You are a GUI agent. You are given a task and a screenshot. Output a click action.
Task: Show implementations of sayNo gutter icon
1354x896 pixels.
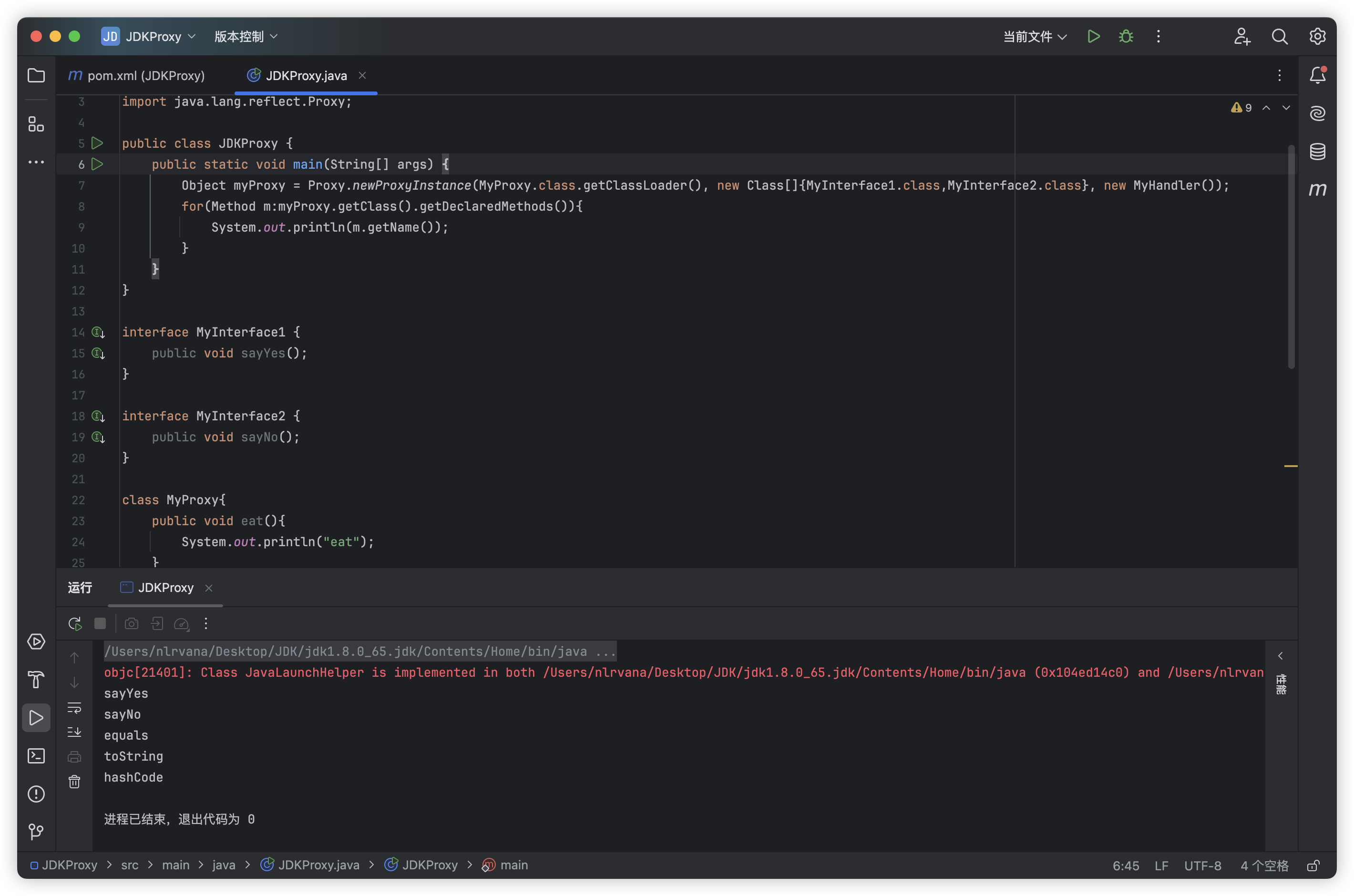click(98, 437)
